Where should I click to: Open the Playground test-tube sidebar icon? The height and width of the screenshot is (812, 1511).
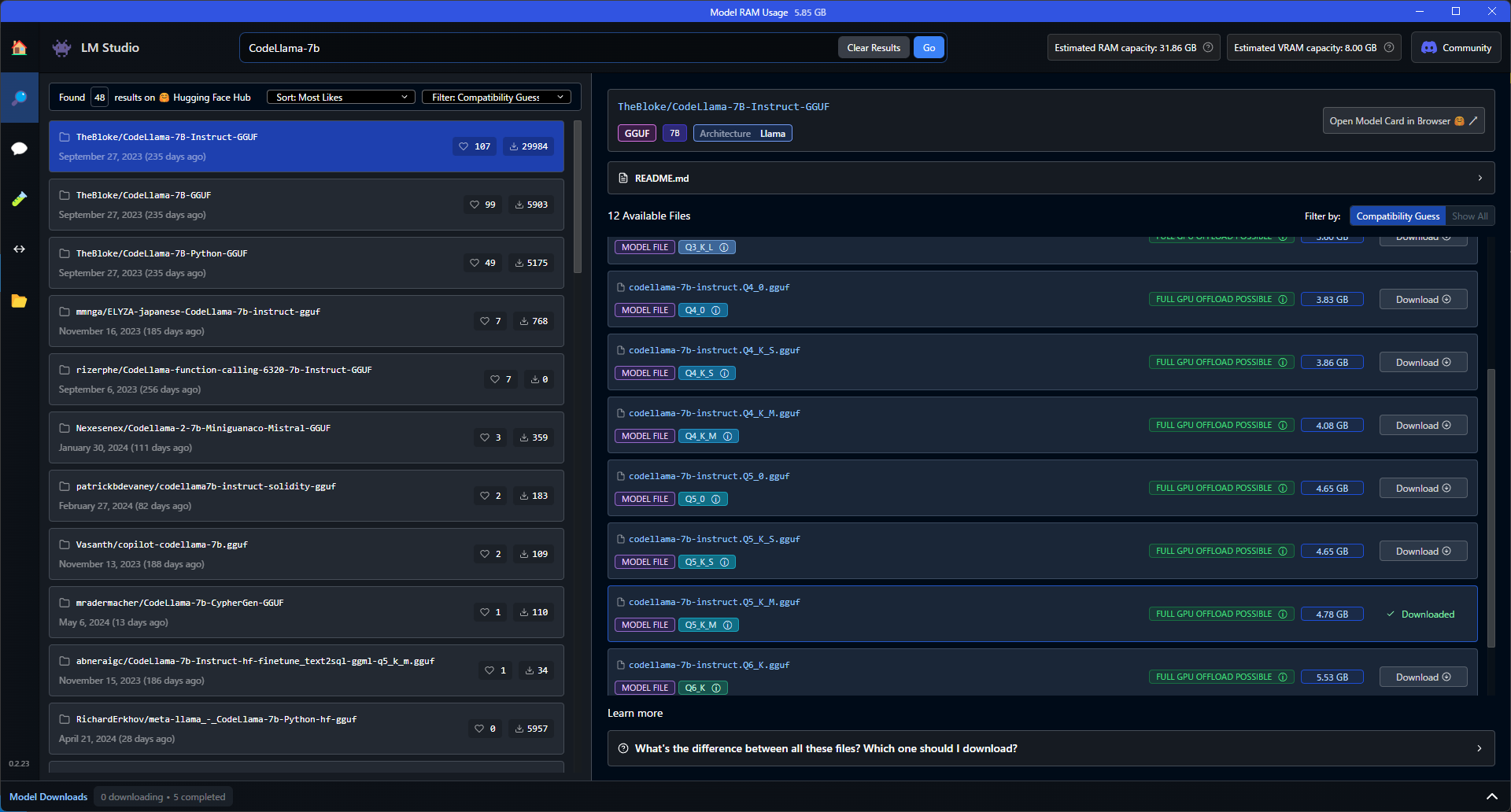click(x=19, y=198)
